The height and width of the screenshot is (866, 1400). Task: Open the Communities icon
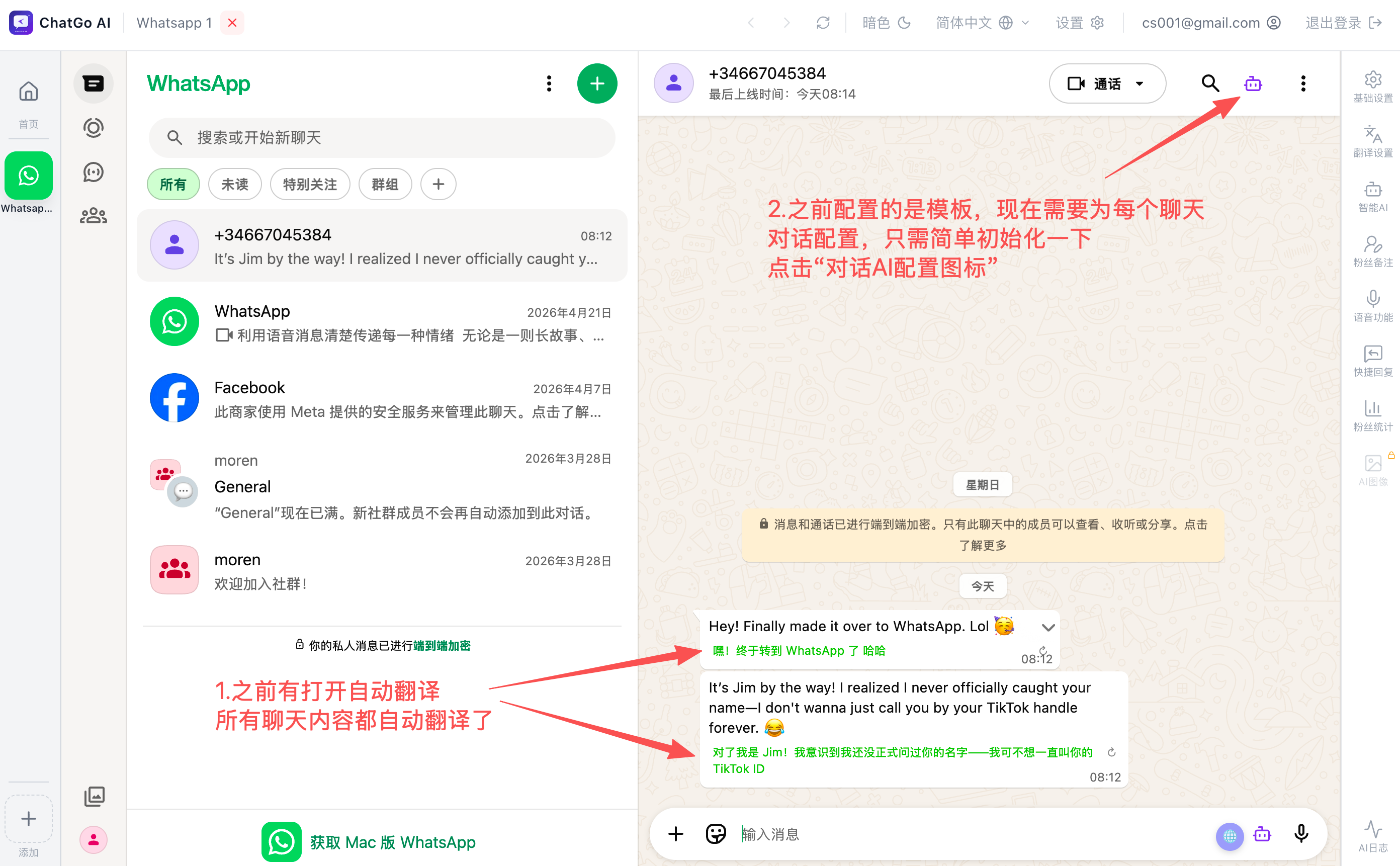coord(93,216)
